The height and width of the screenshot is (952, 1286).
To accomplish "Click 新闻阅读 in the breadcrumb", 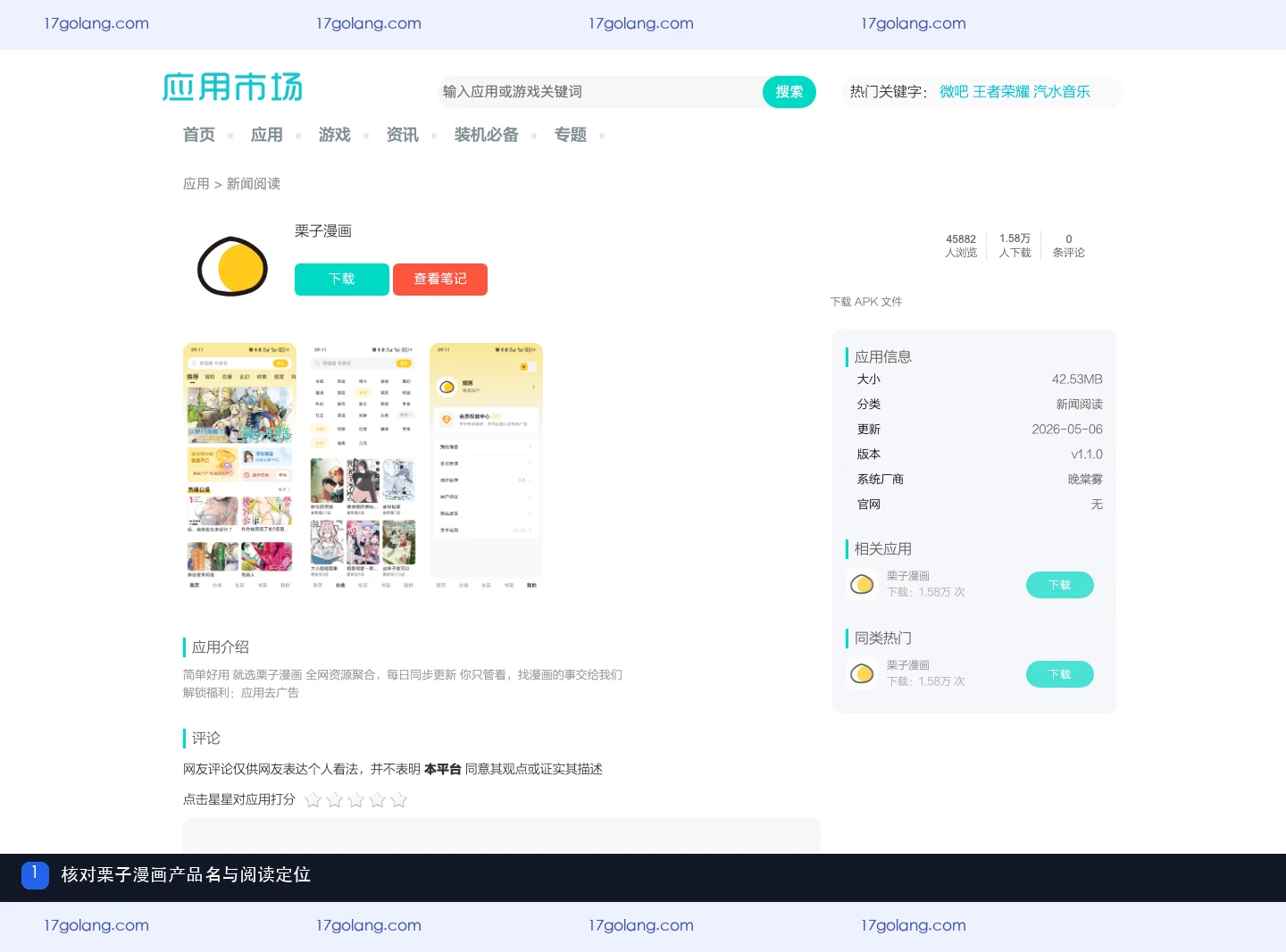I will 254,184.
